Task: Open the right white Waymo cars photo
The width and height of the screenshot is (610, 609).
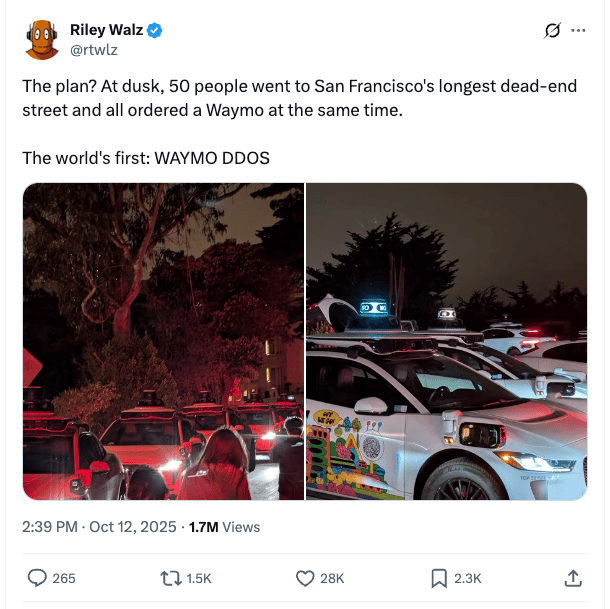Action: pyautogui.click(x=447, y=341)
